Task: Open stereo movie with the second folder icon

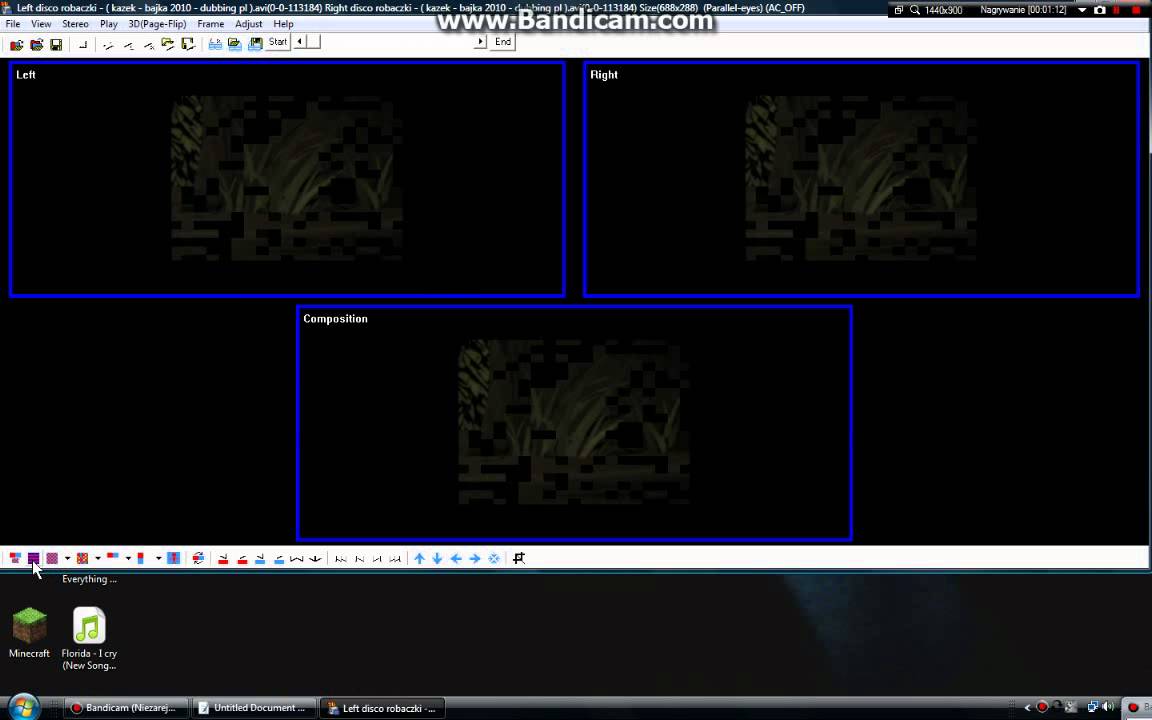Action: (36, 45)
